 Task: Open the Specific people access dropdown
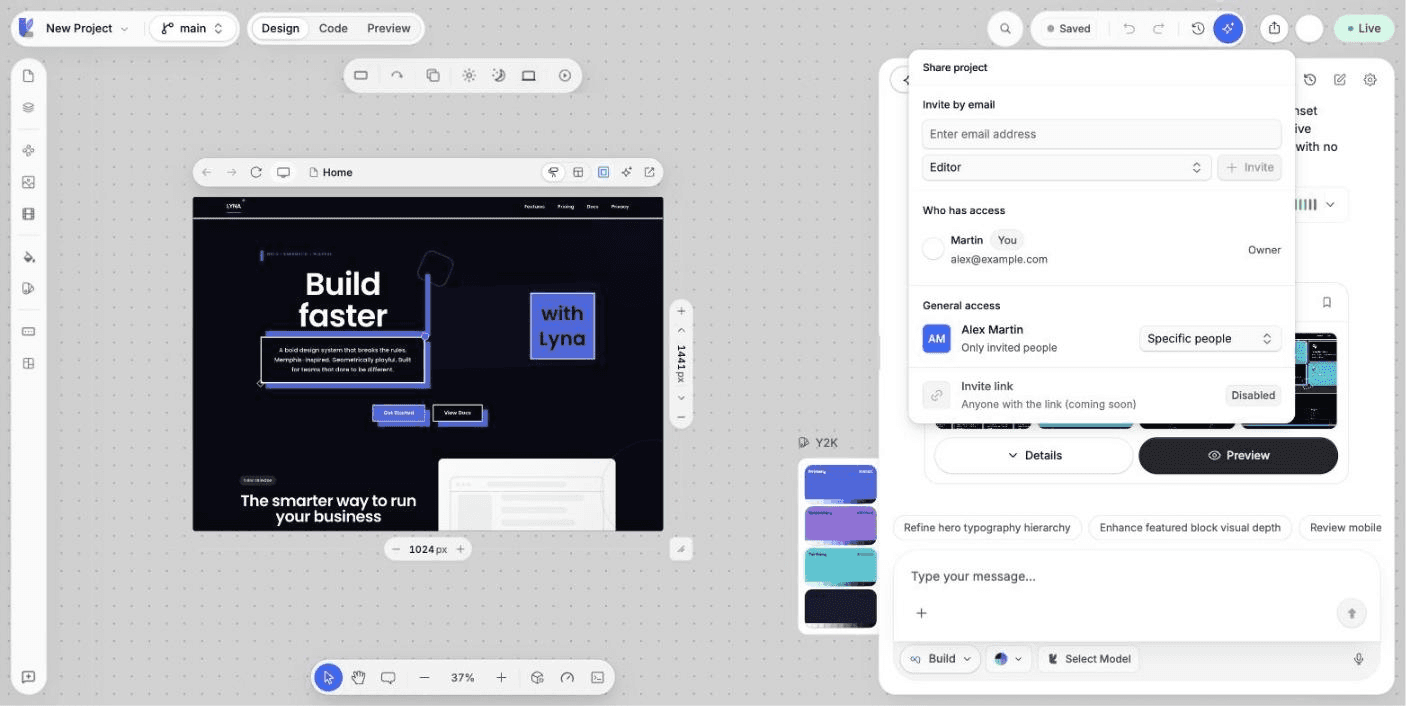click(1210, 338)
